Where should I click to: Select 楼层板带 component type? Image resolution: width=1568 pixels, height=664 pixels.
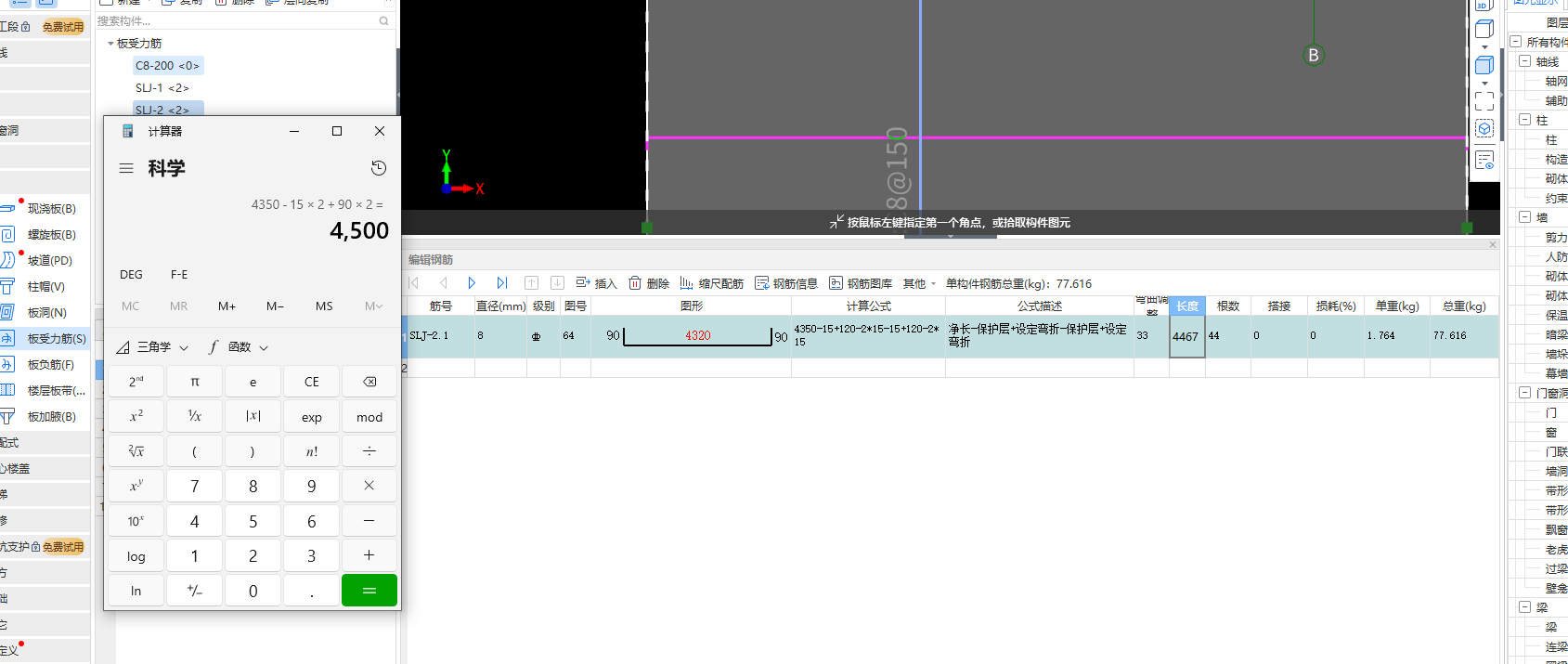[44, 391]
